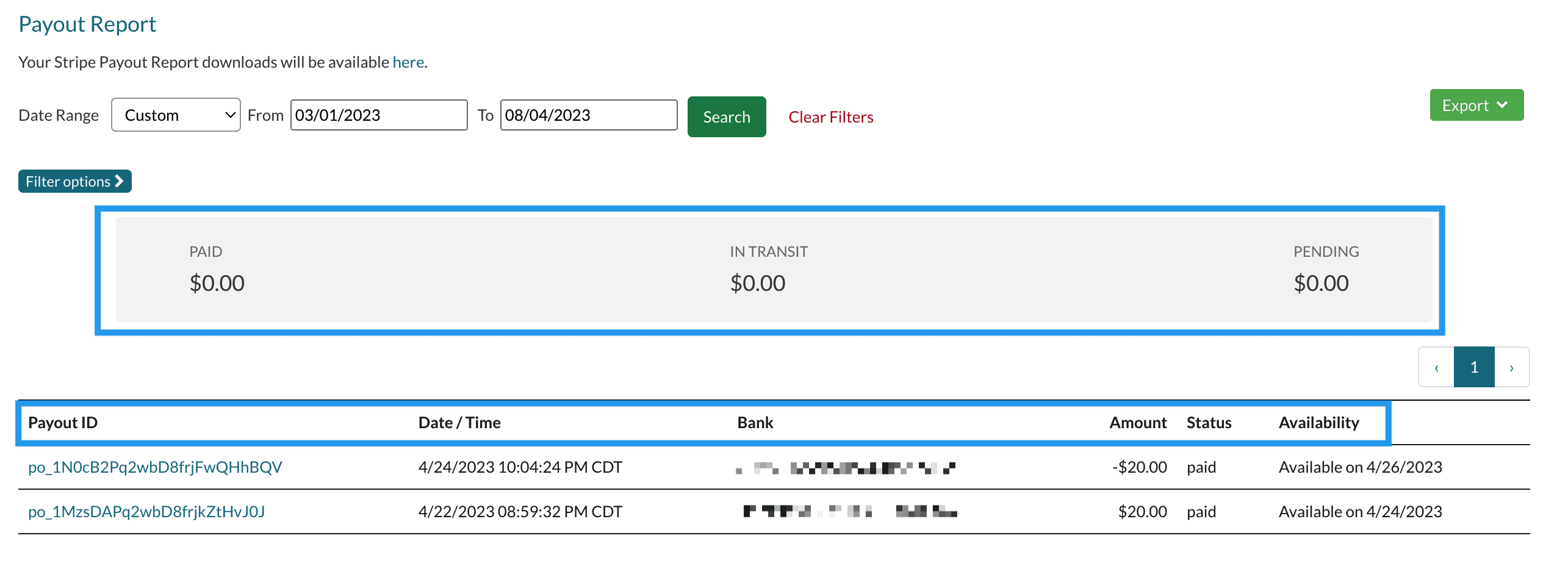Click the Payout ID column header

63,423
